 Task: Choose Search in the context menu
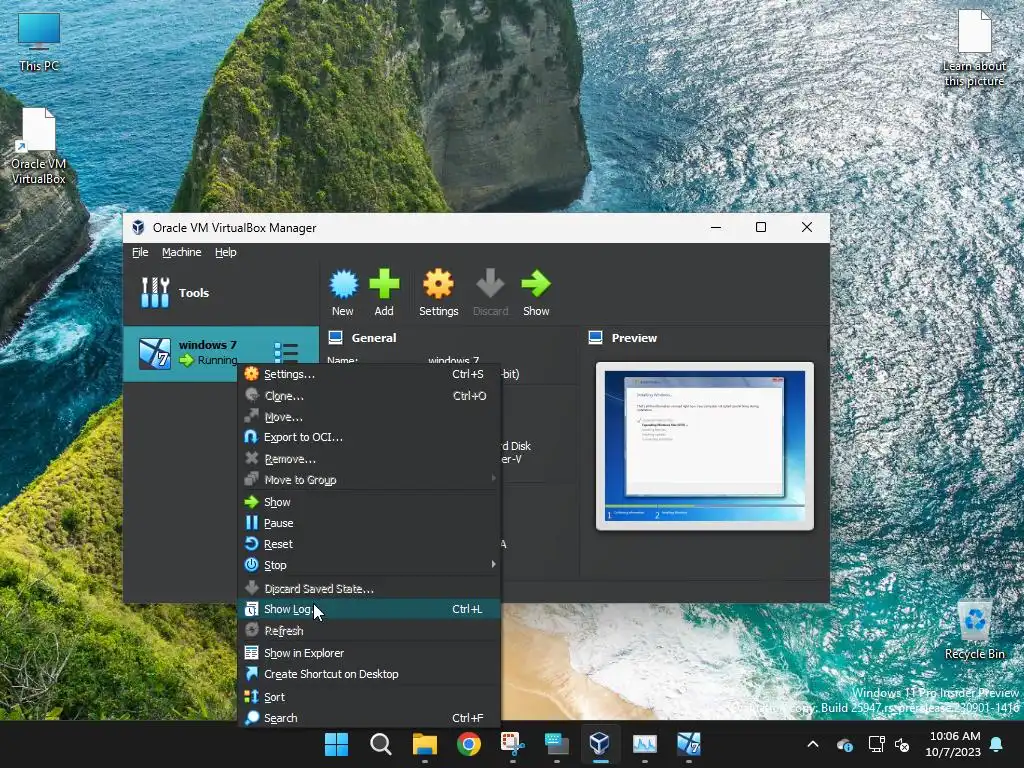pyautogui.click(x=370, y=718)
